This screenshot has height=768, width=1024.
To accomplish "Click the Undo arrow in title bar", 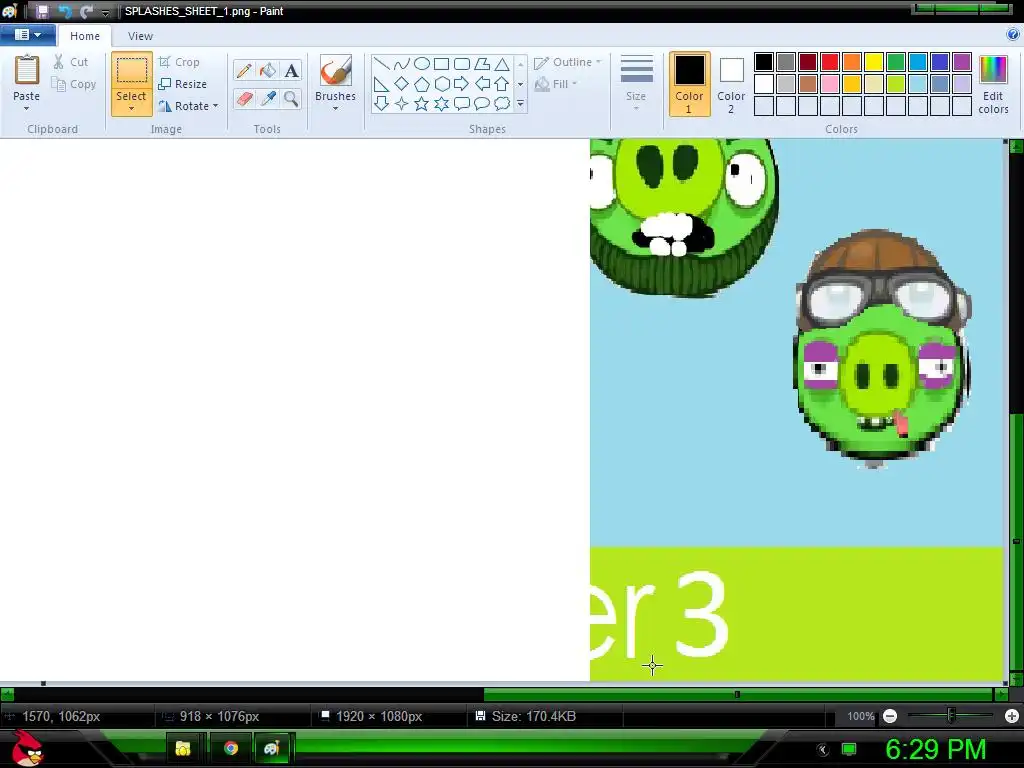I will coord(65,11).
